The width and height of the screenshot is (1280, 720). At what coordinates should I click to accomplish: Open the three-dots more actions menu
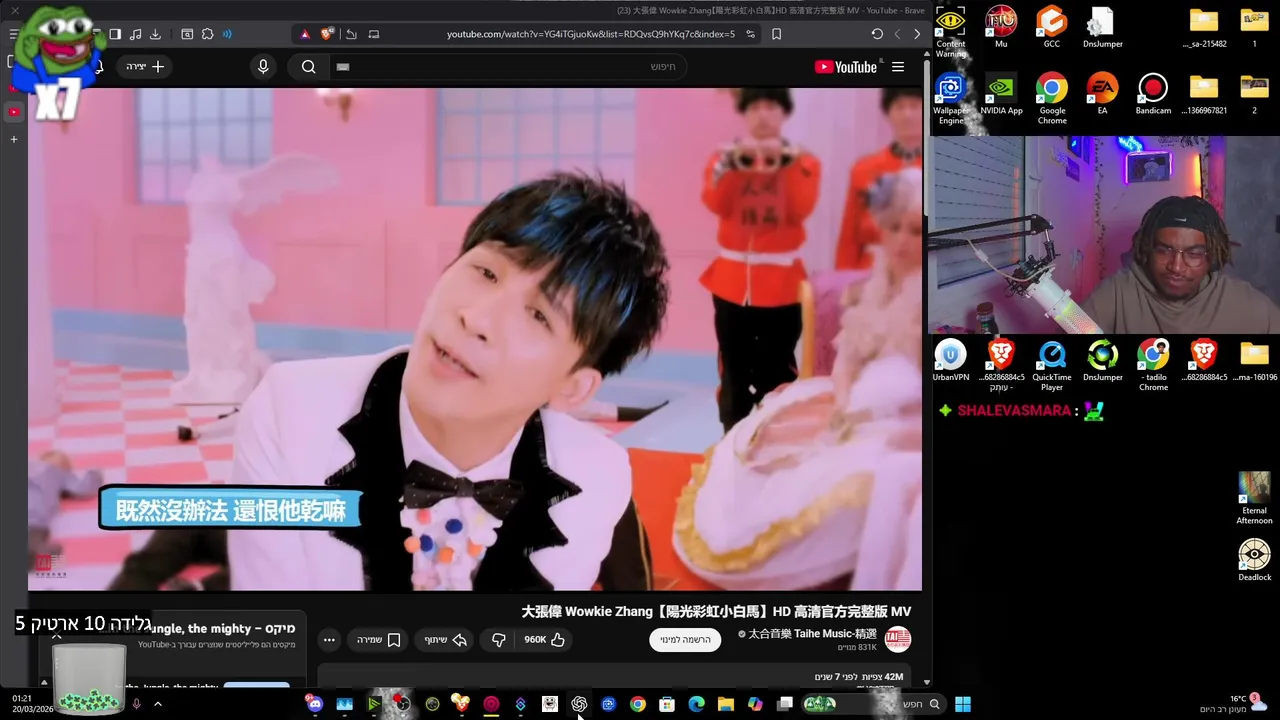pyautogui.click(x=329, y=640)
